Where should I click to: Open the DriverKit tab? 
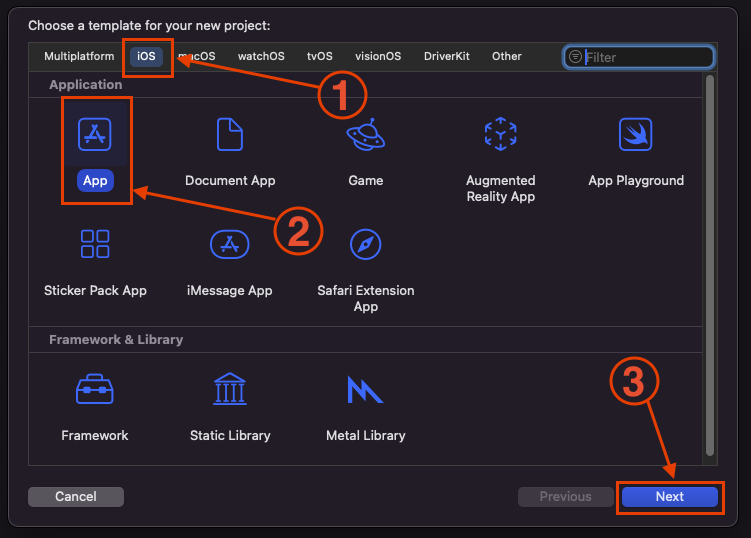446,57
